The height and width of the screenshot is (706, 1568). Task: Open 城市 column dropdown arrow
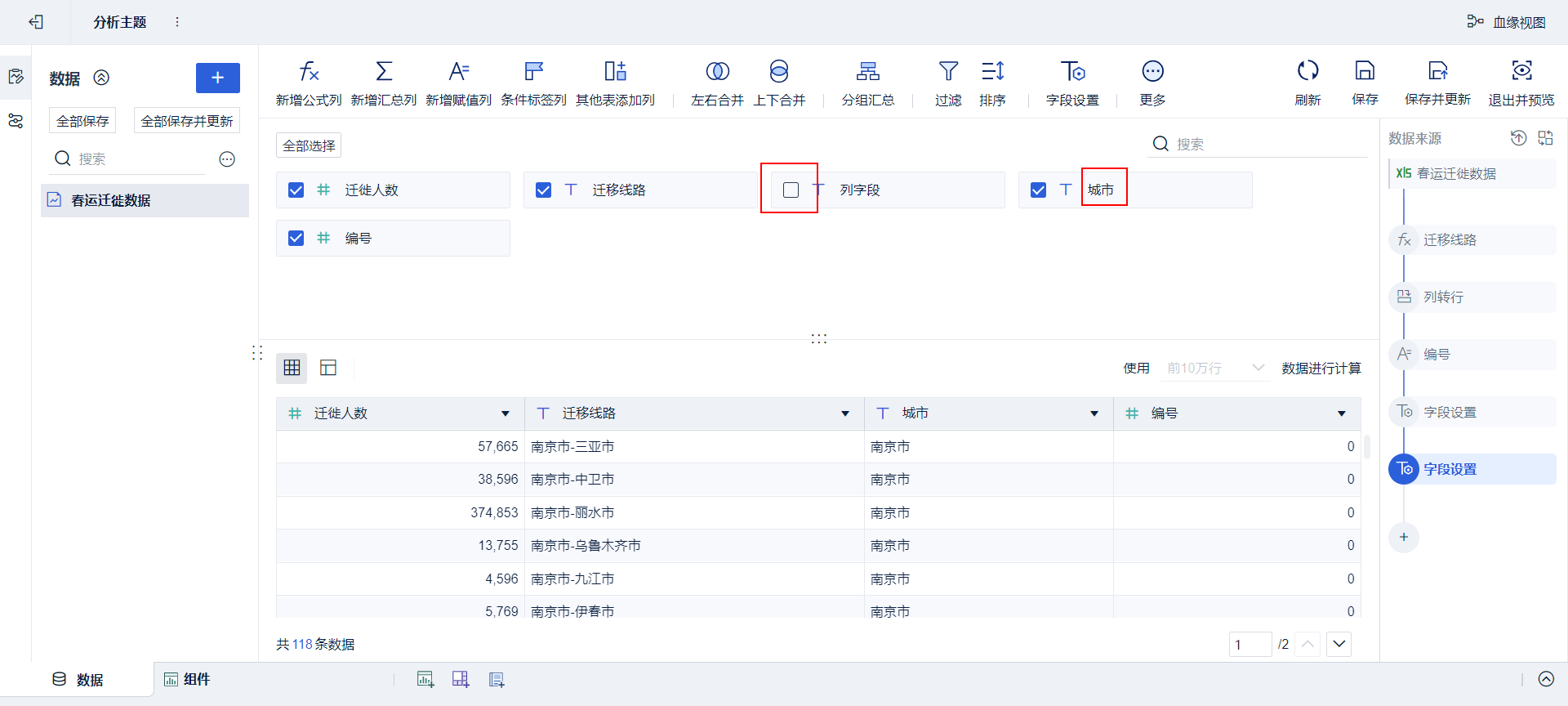(1094, 413)
